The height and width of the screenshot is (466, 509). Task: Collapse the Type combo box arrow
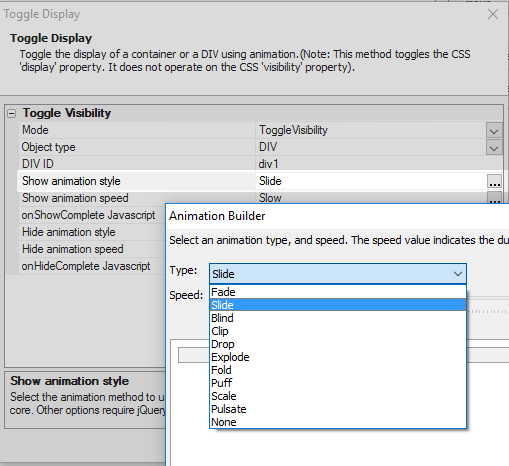click(458, 274)
